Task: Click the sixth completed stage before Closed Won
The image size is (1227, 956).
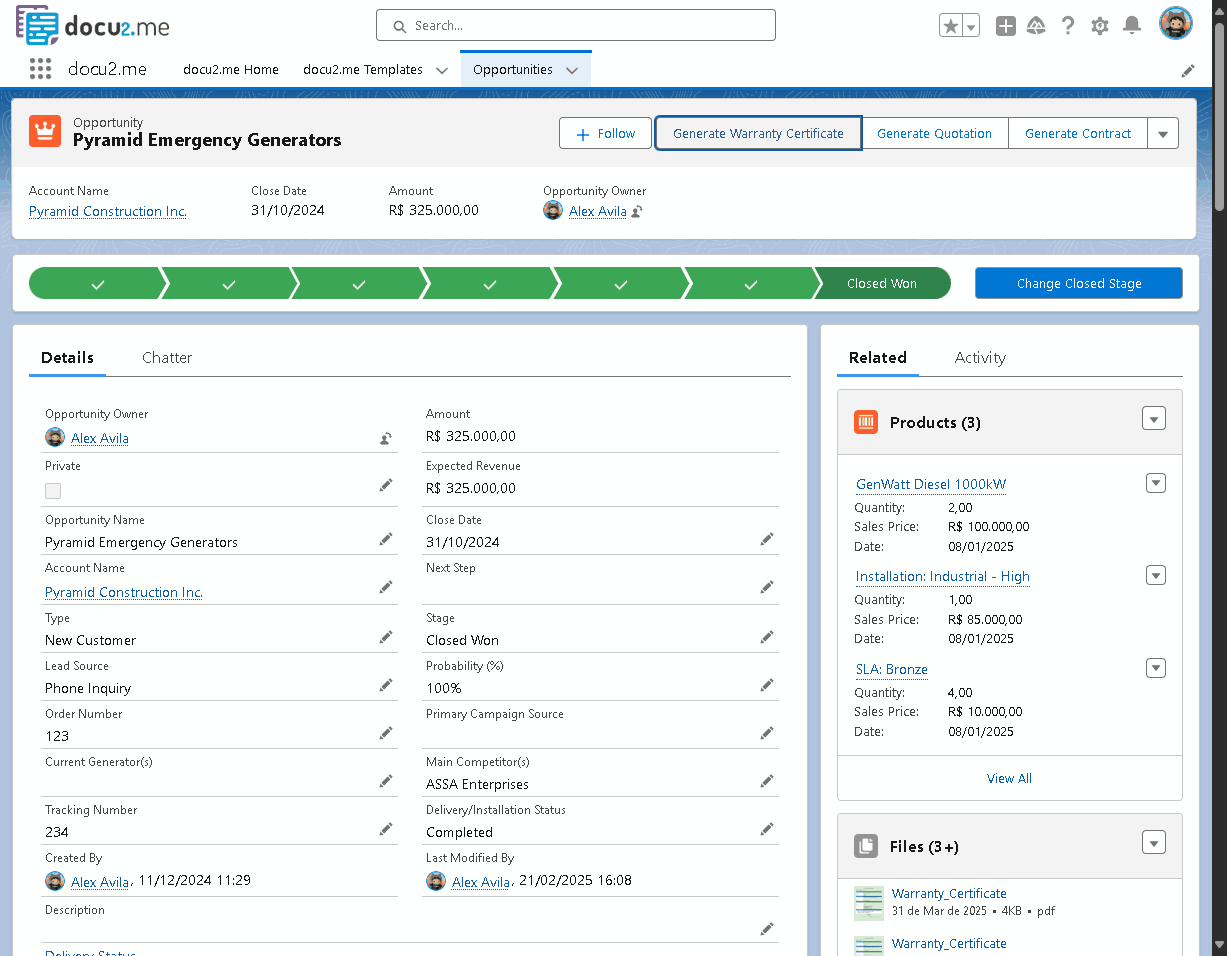Action: pyautogui.click(x=751, y=283)
